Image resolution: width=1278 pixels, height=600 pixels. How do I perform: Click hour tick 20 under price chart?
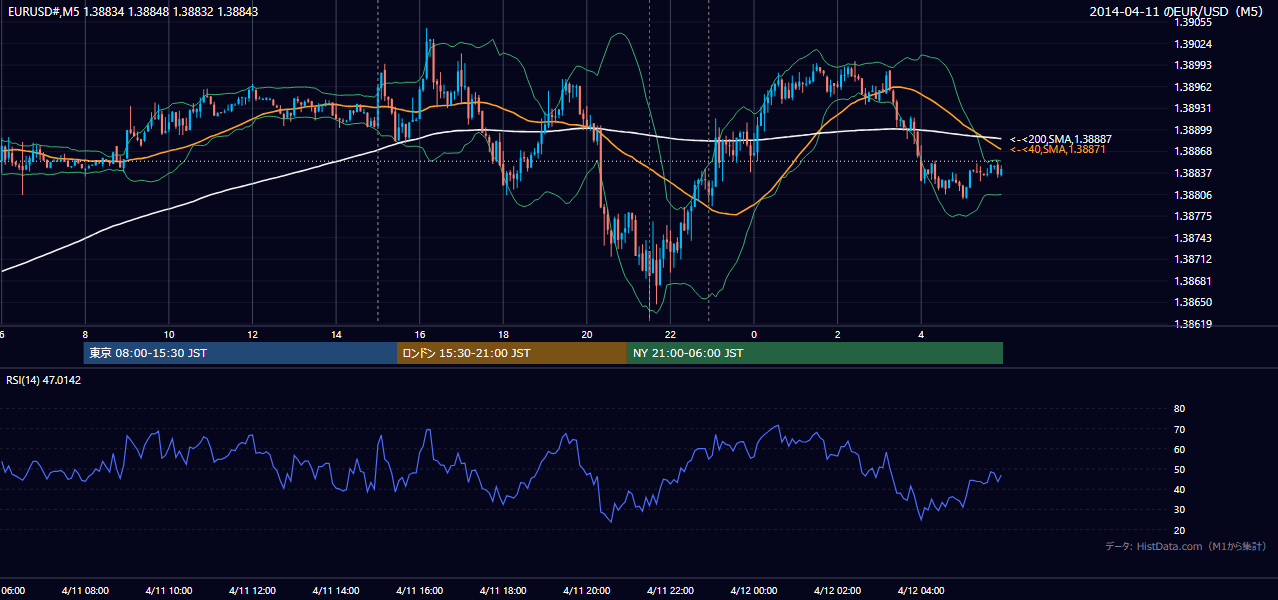[587, 335]
